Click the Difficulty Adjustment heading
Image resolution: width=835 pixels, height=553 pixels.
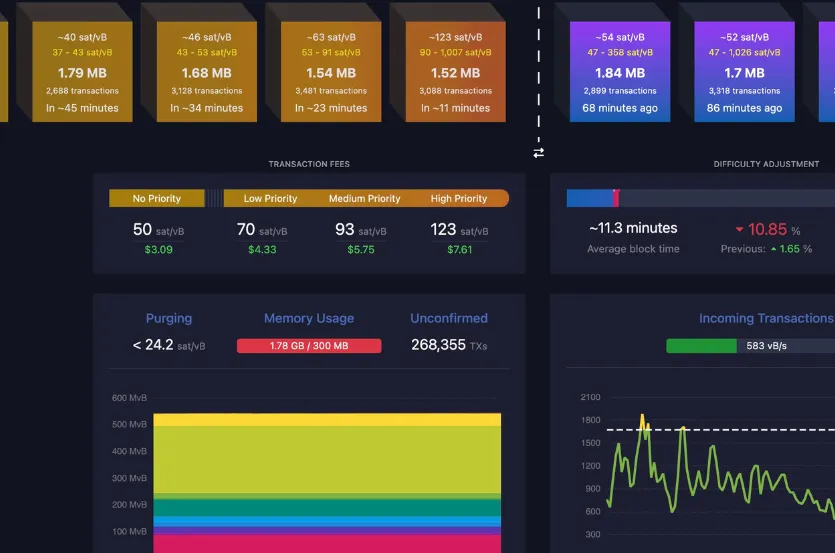click(766, 164)
